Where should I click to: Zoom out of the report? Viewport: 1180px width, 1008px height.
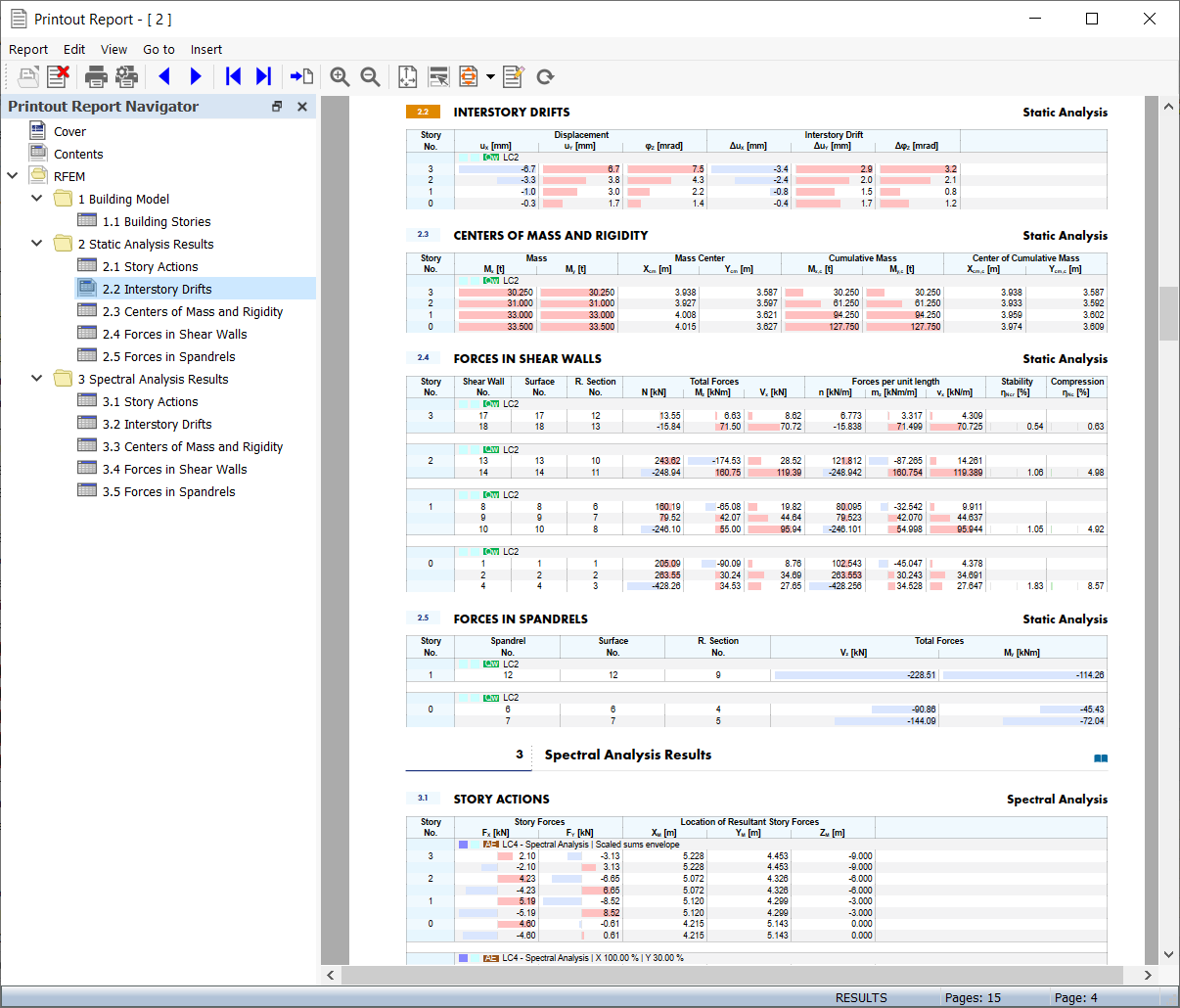(x=370, y=76)
